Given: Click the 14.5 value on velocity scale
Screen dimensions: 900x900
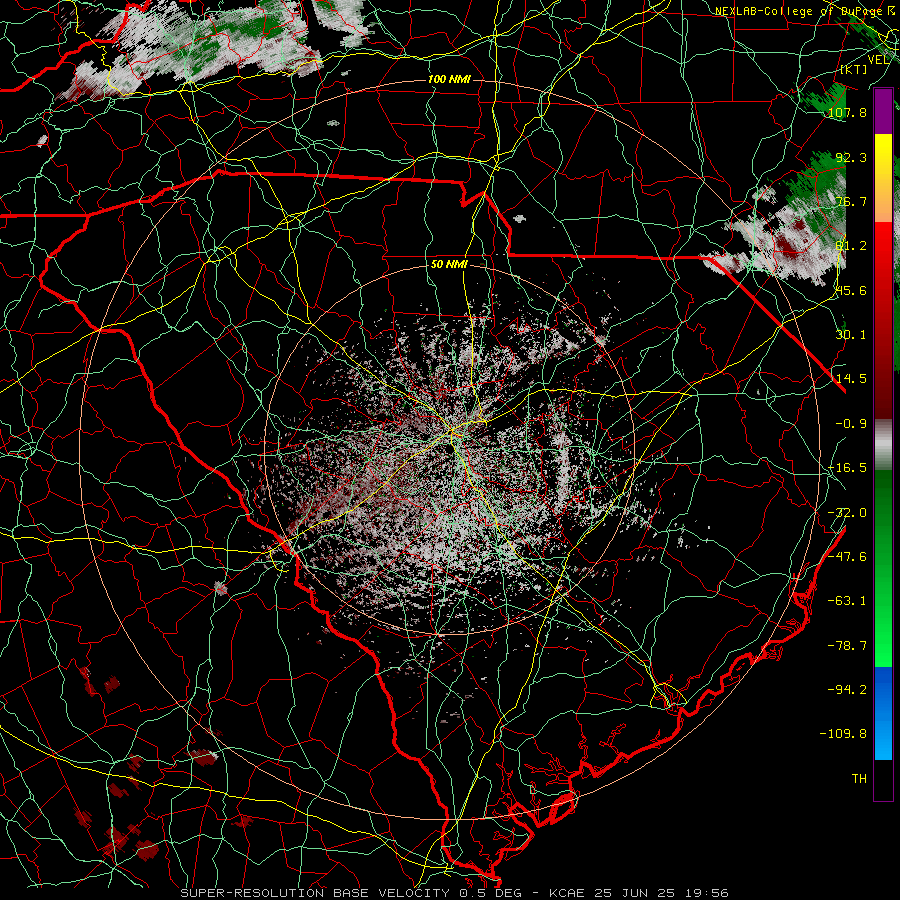Looking at the screenshot, I should pyautogui.click(x=851, y=379).
